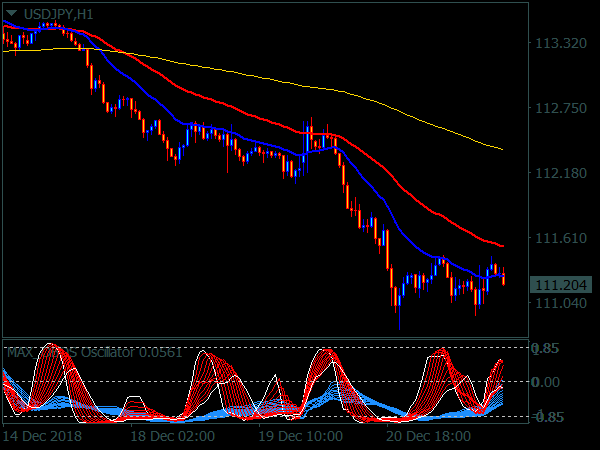Screen dimensions: 600x450
Task: Click the 14 Dec 2018 time label
Action: [44, 437]
